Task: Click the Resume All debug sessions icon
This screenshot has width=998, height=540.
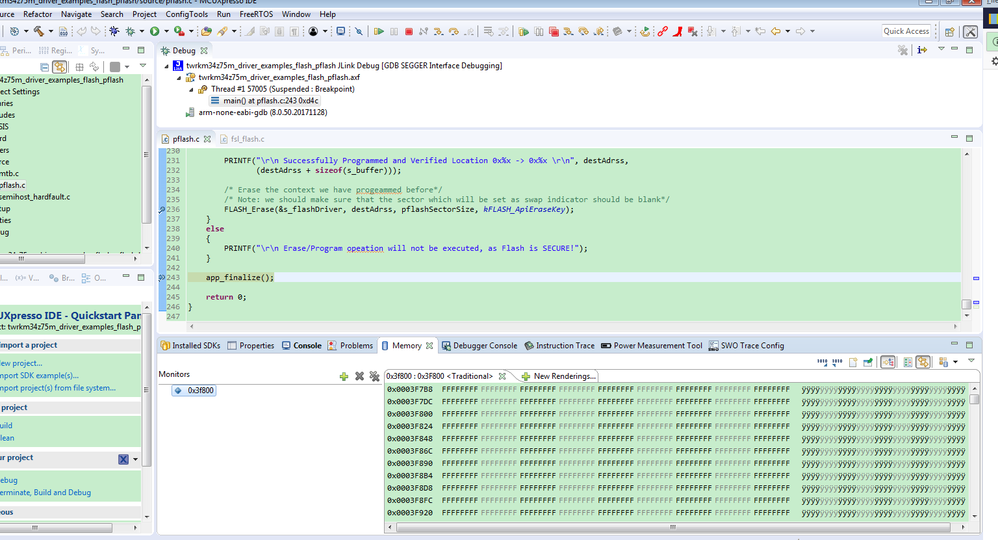Action: coord(524,31)
